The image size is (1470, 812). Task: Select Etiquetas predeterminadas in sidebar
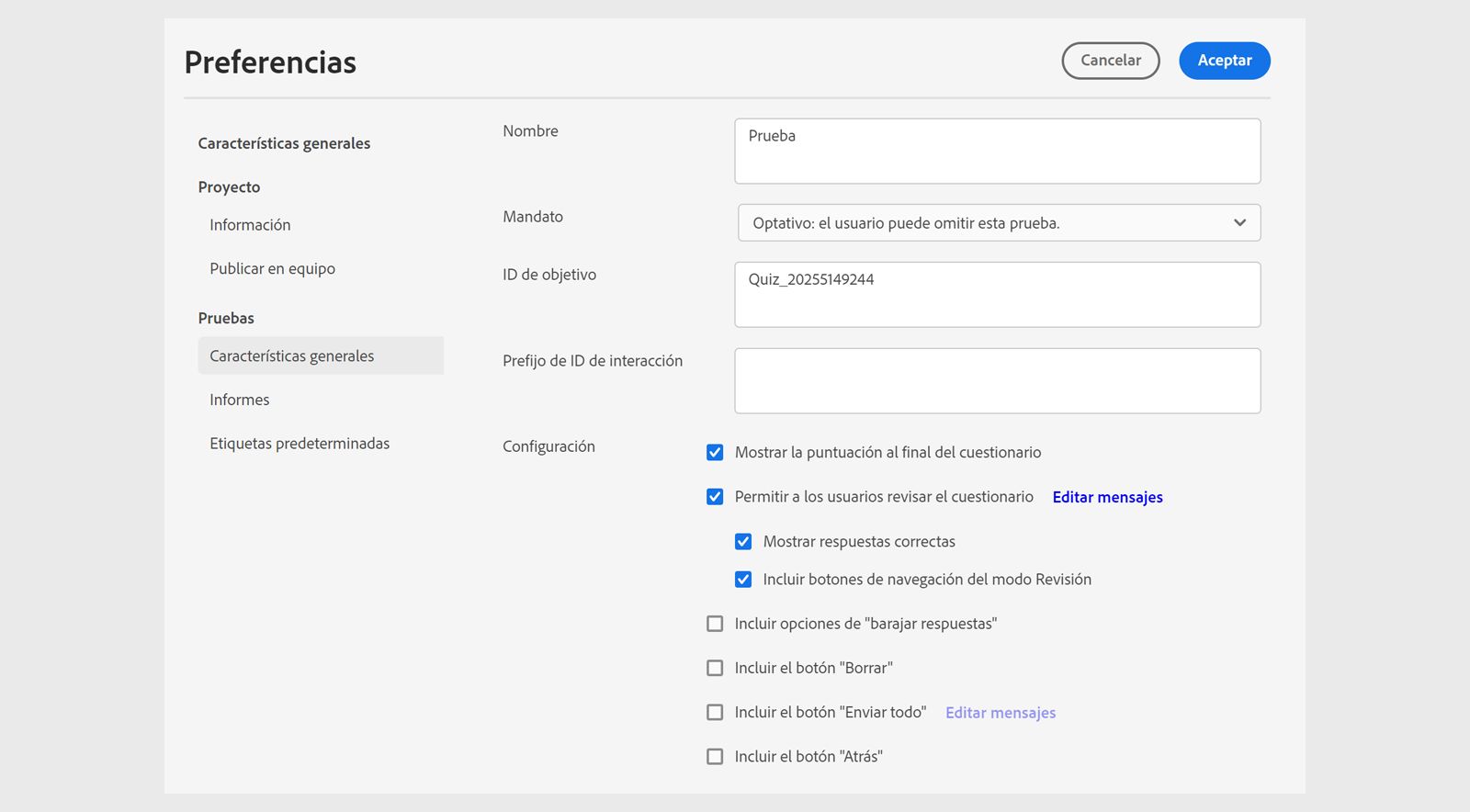click(300, 444)
